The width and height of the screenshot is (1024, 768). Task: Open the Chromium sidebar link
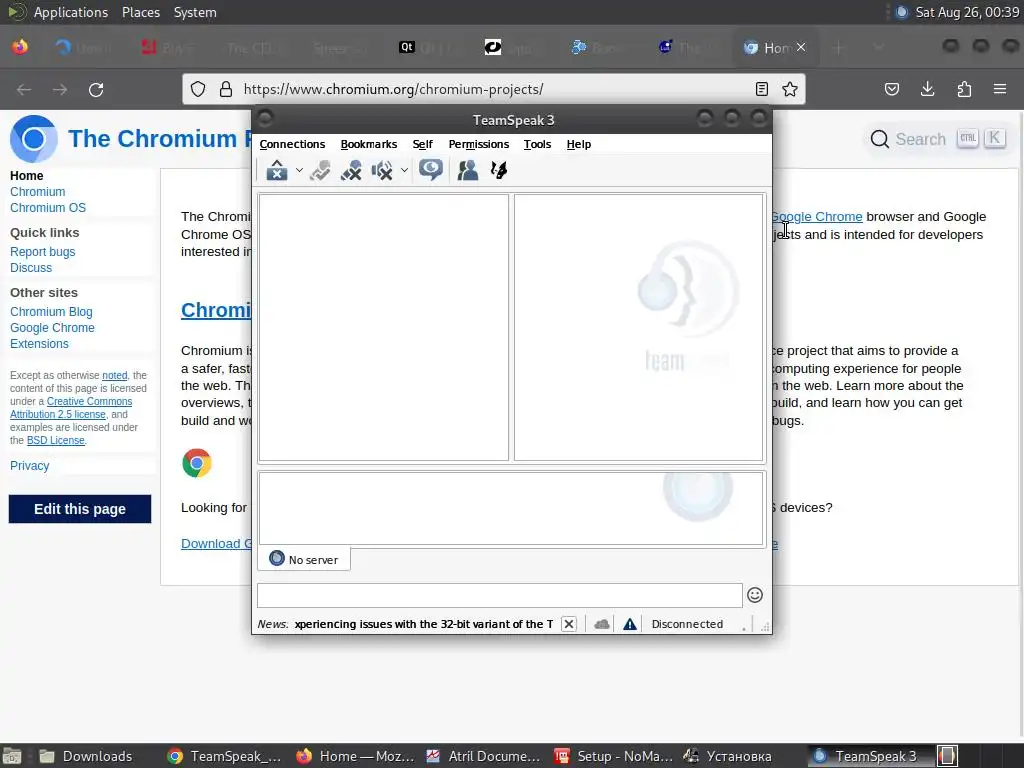click(37, 192)
